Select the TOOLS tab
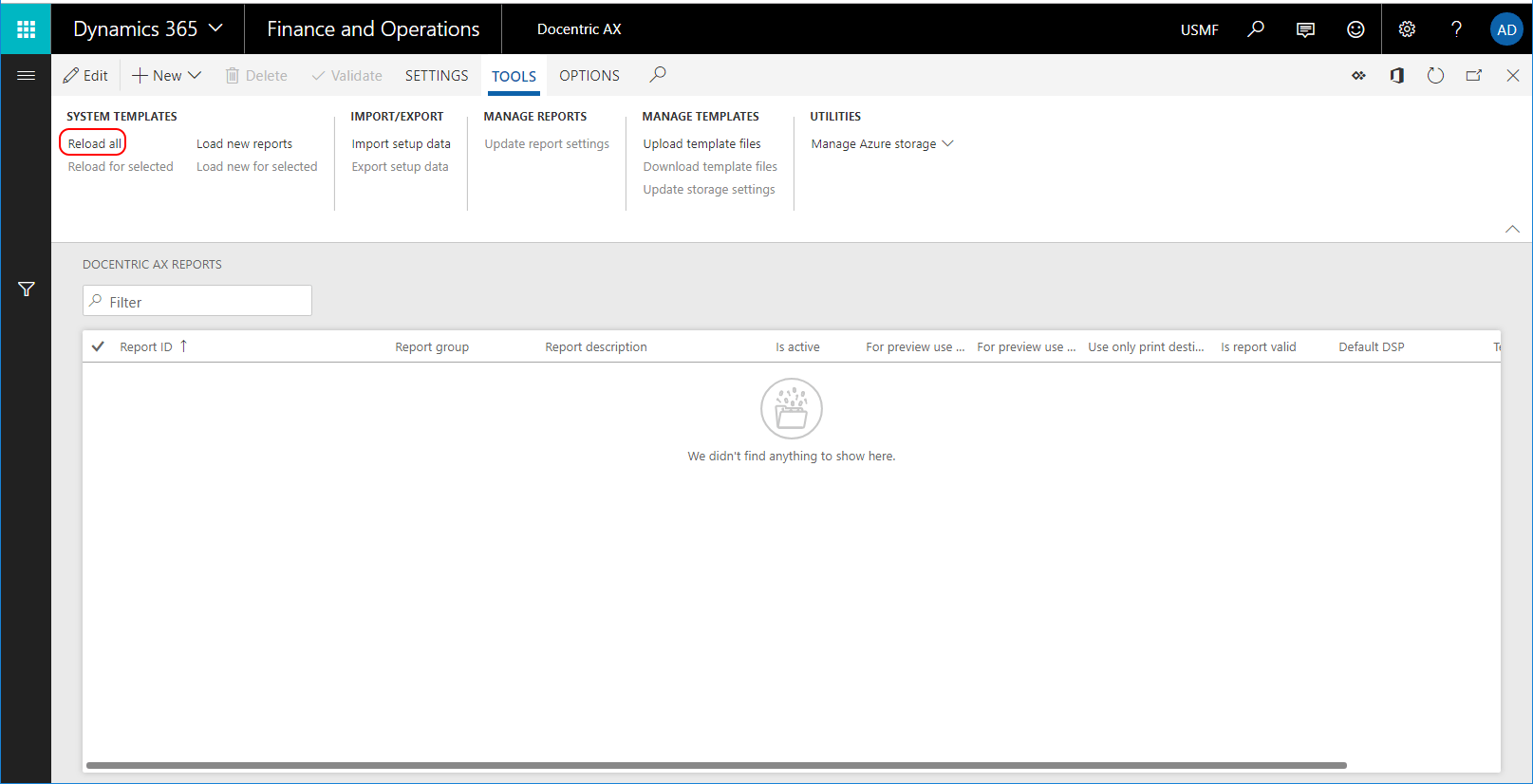The height and width of the screenshot is (784, 1533). [x=514, y=77]
